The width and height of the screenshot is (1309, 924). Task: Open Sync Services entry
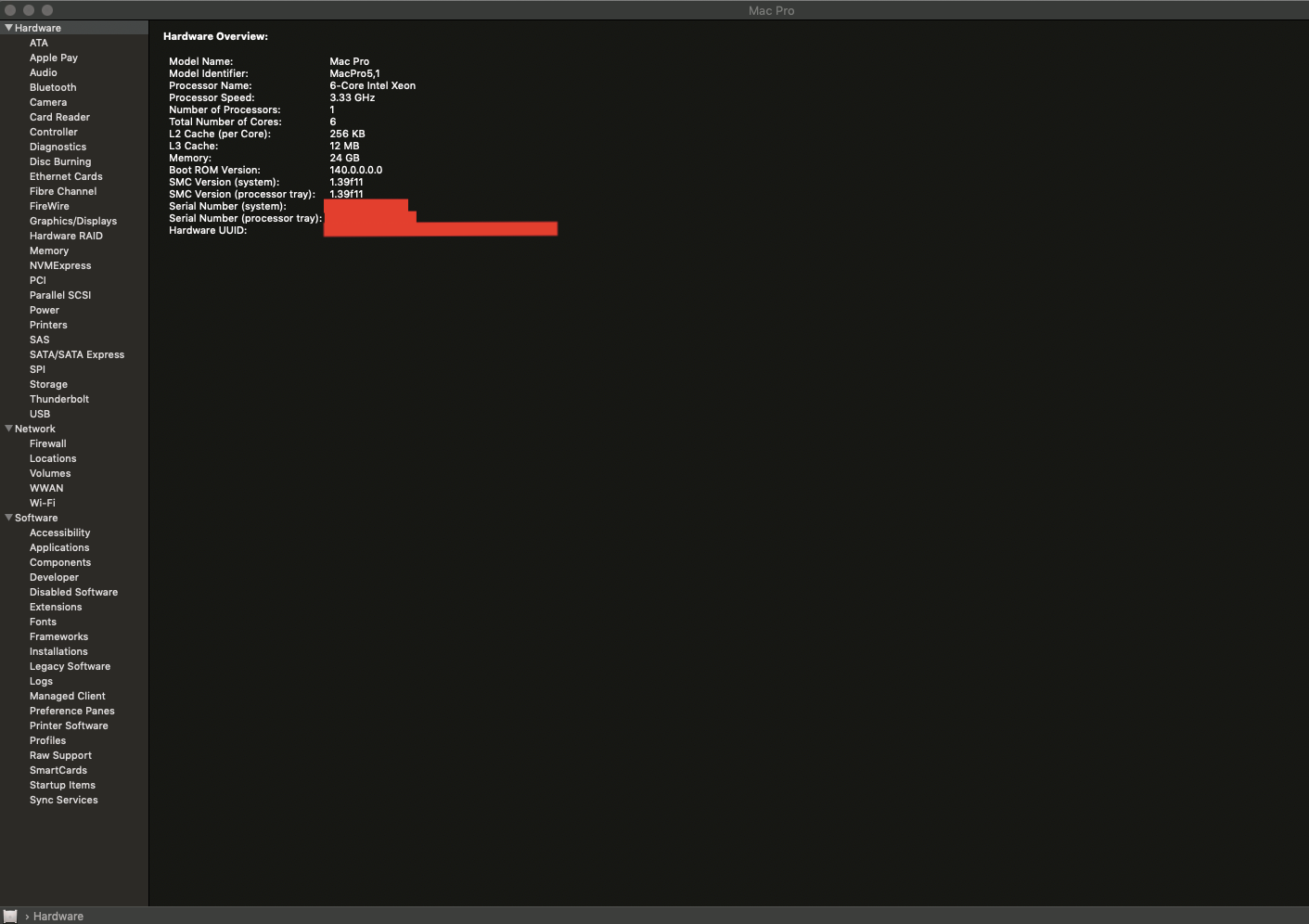pyautogui.click(x=64, y=800)
